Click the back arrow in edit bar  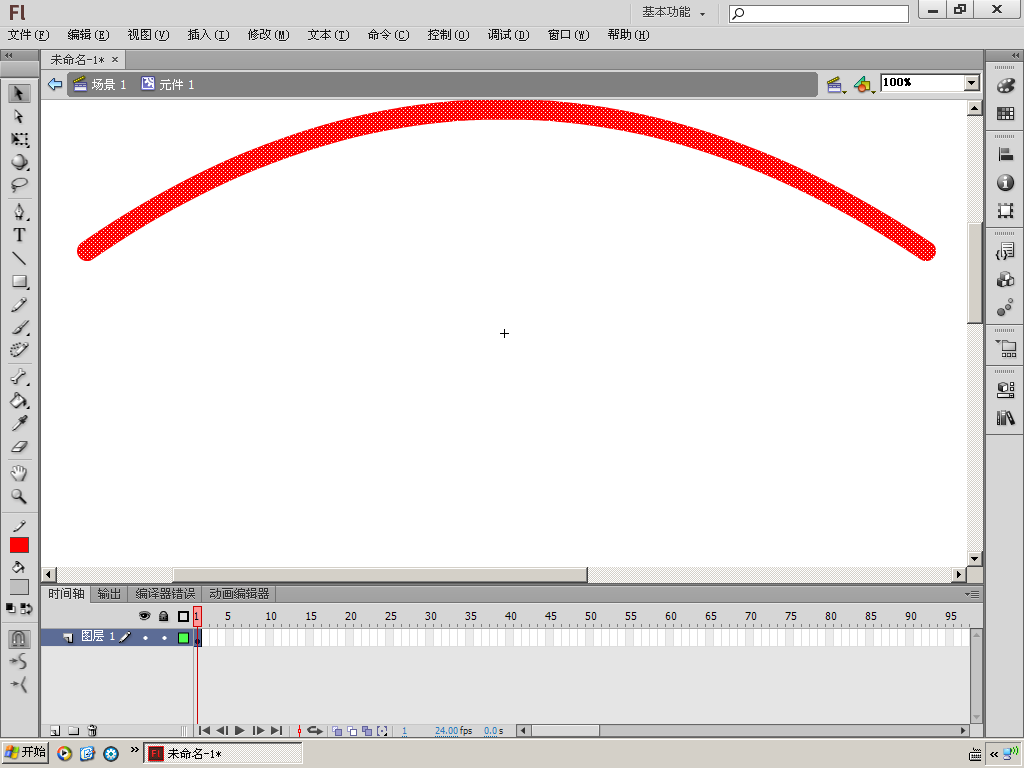(x=55, y=84)
